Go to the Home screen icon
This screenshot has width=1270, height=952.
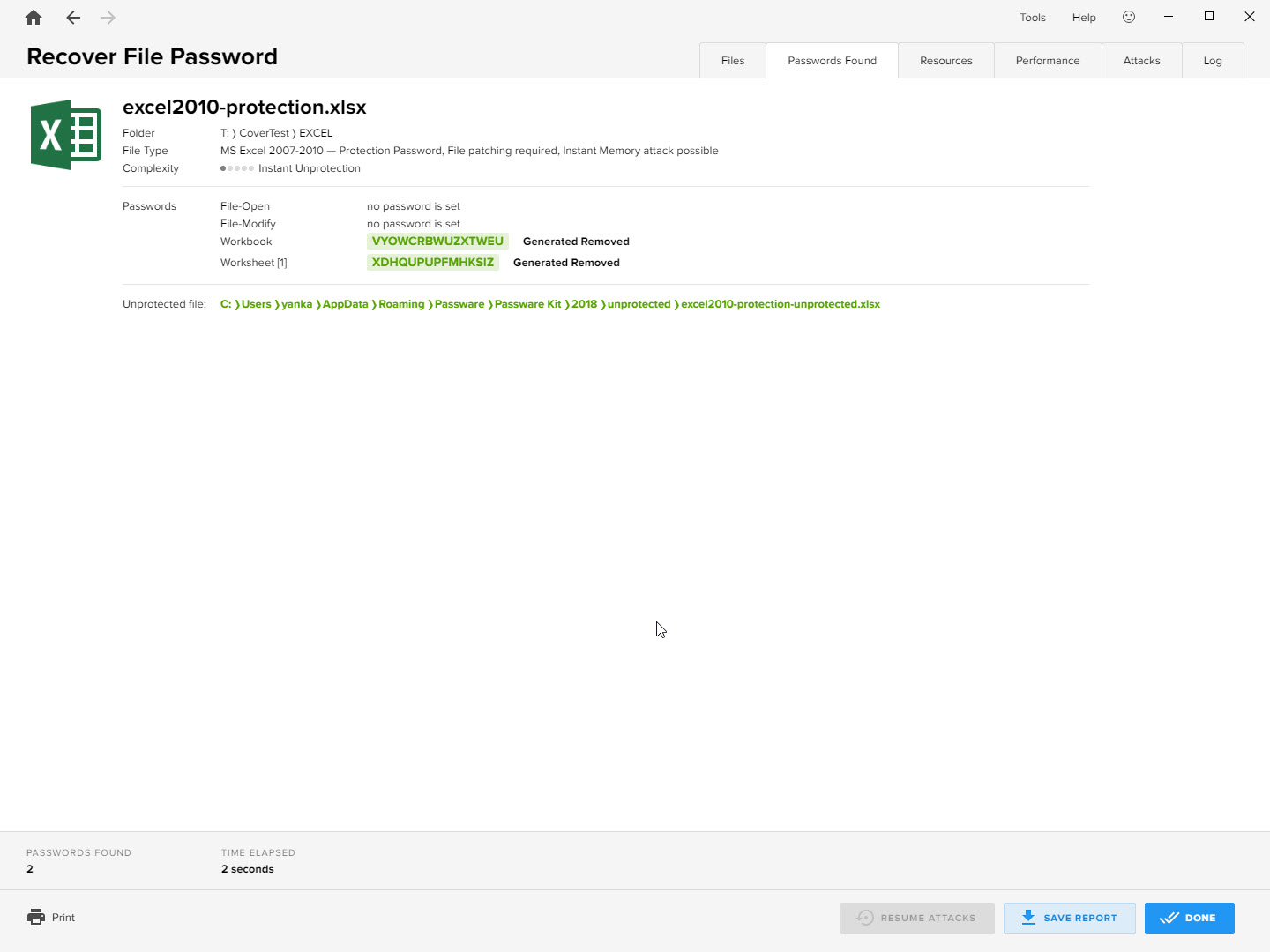pyautogui.click(x=34, y=18)
